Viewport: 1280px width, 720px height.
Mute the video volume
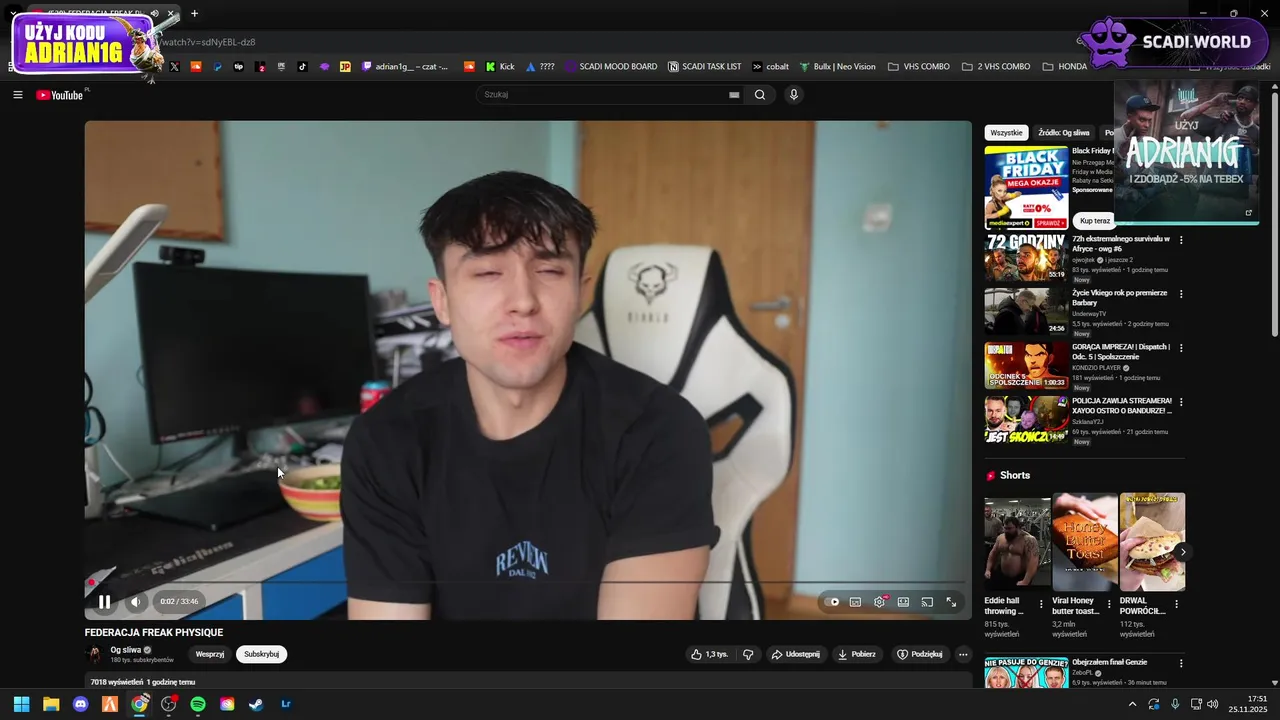coord(136,602)
